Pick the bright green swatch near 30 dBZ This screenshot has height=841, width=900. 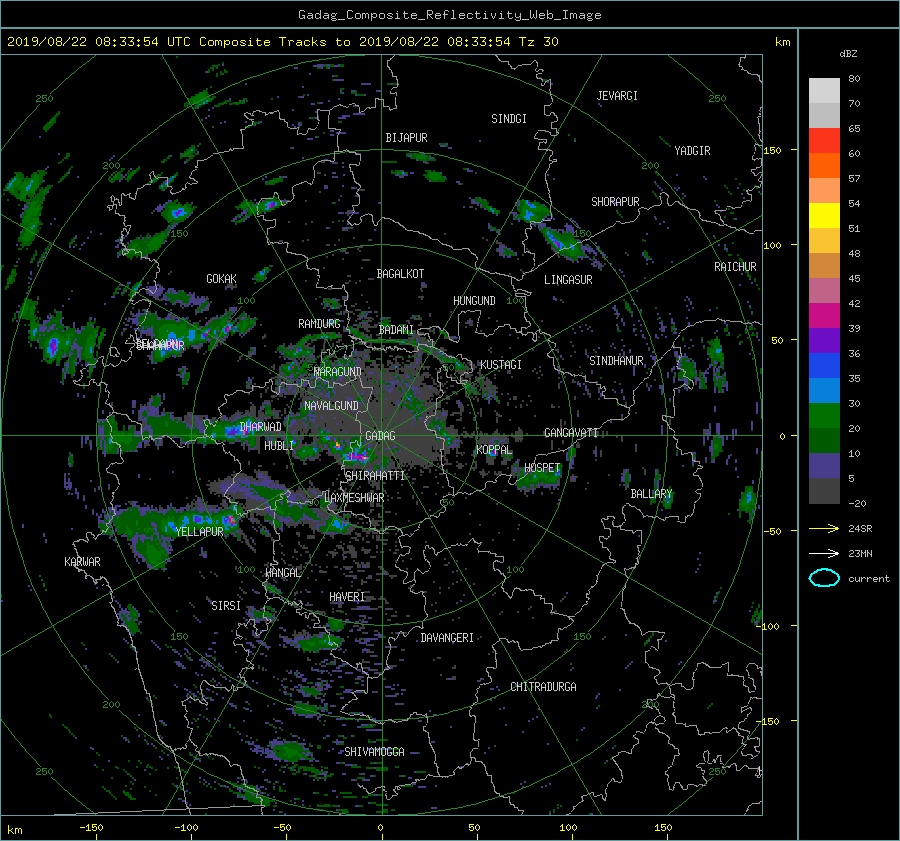click(824, 415)
